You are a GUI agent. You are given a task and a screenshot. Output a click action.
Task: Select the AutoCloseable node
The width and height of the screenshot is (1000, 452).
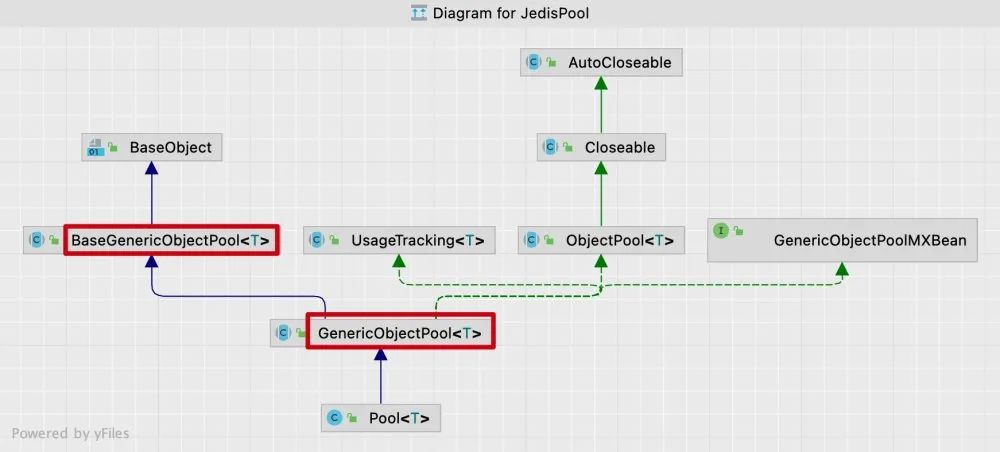[601, 62]
